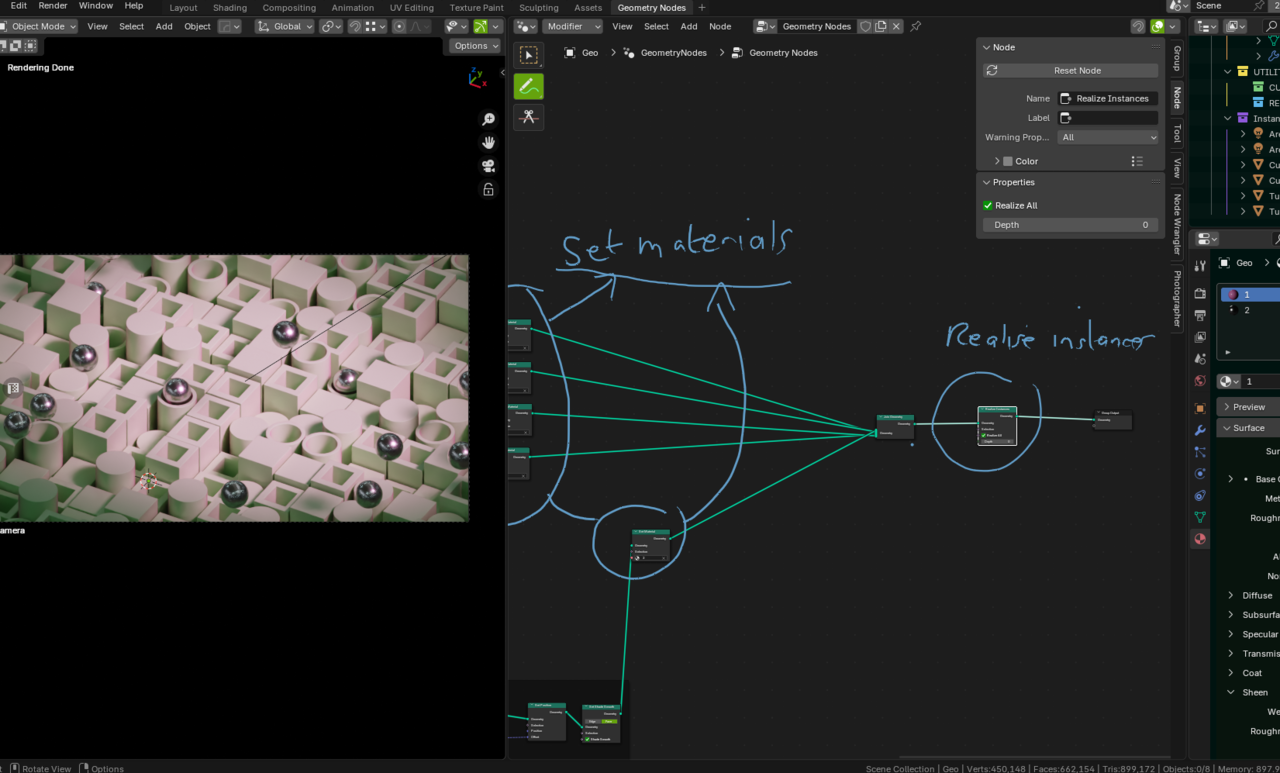1280x773 pixels.
Task: Switch to the Shading workspace tab
Action: (x=229, y=8)
